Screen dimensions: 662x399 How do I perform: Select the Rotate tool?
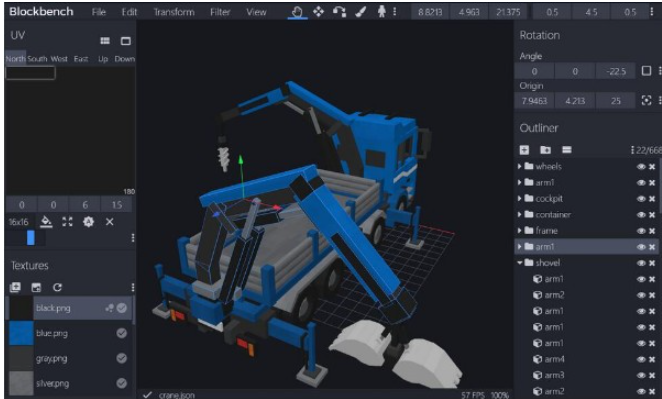pyautogui.click(x=339, y=12)
